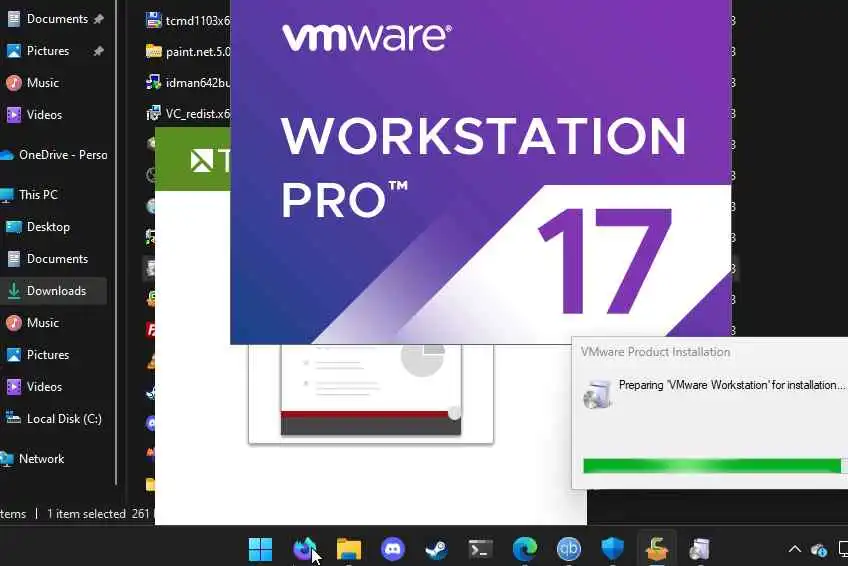Click the This PC monitor icon

click(x=6, y=195)
